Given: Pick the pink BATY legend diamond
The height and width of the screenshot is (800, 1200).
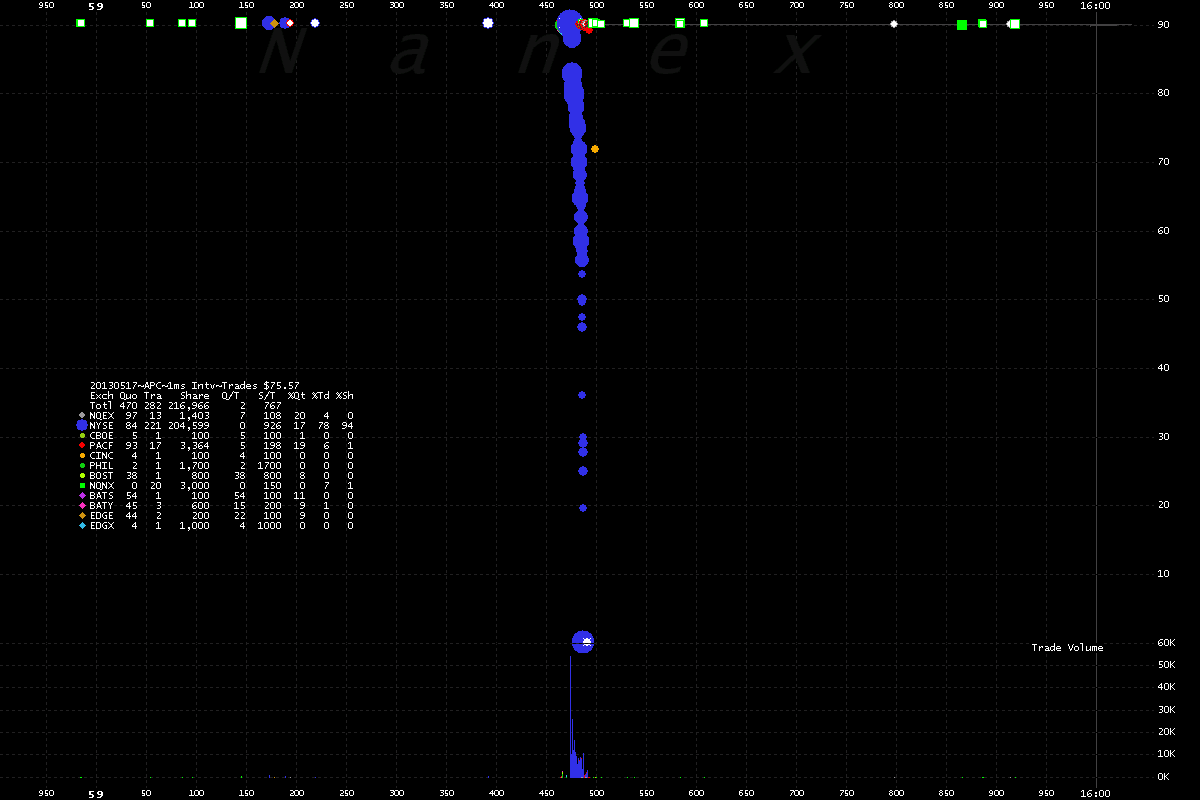Looking at the screenshot, I should click(x=82, y=505).
